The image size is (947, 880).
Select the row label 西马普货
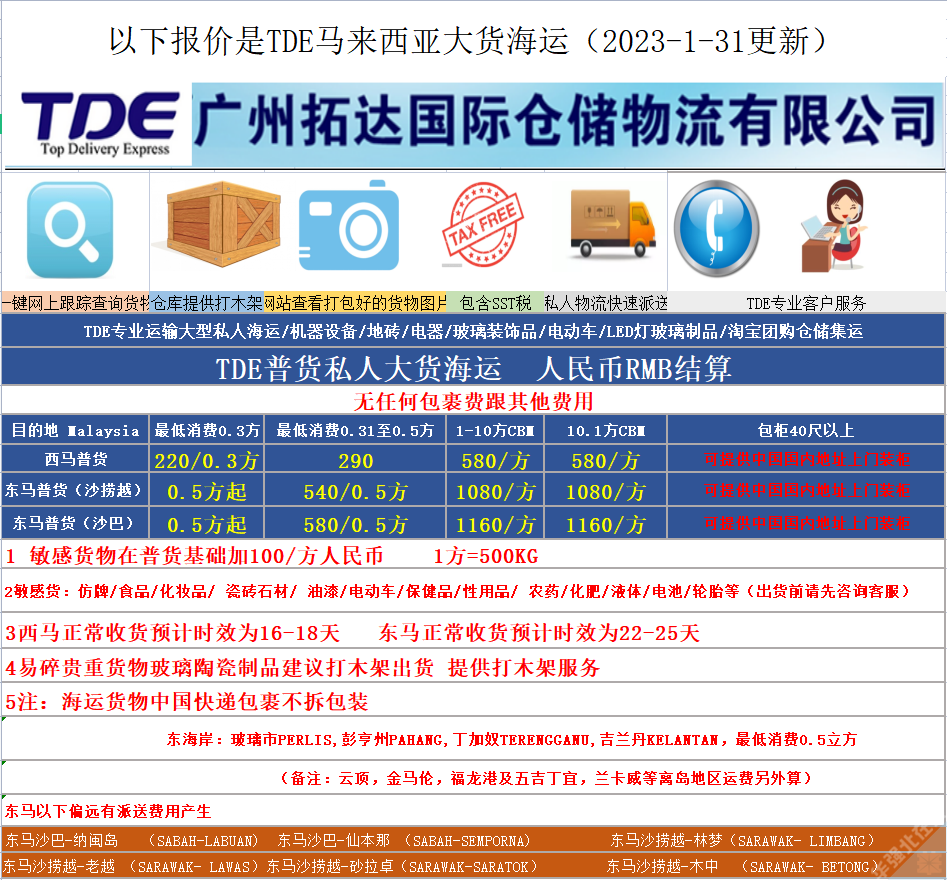(75, 460)
